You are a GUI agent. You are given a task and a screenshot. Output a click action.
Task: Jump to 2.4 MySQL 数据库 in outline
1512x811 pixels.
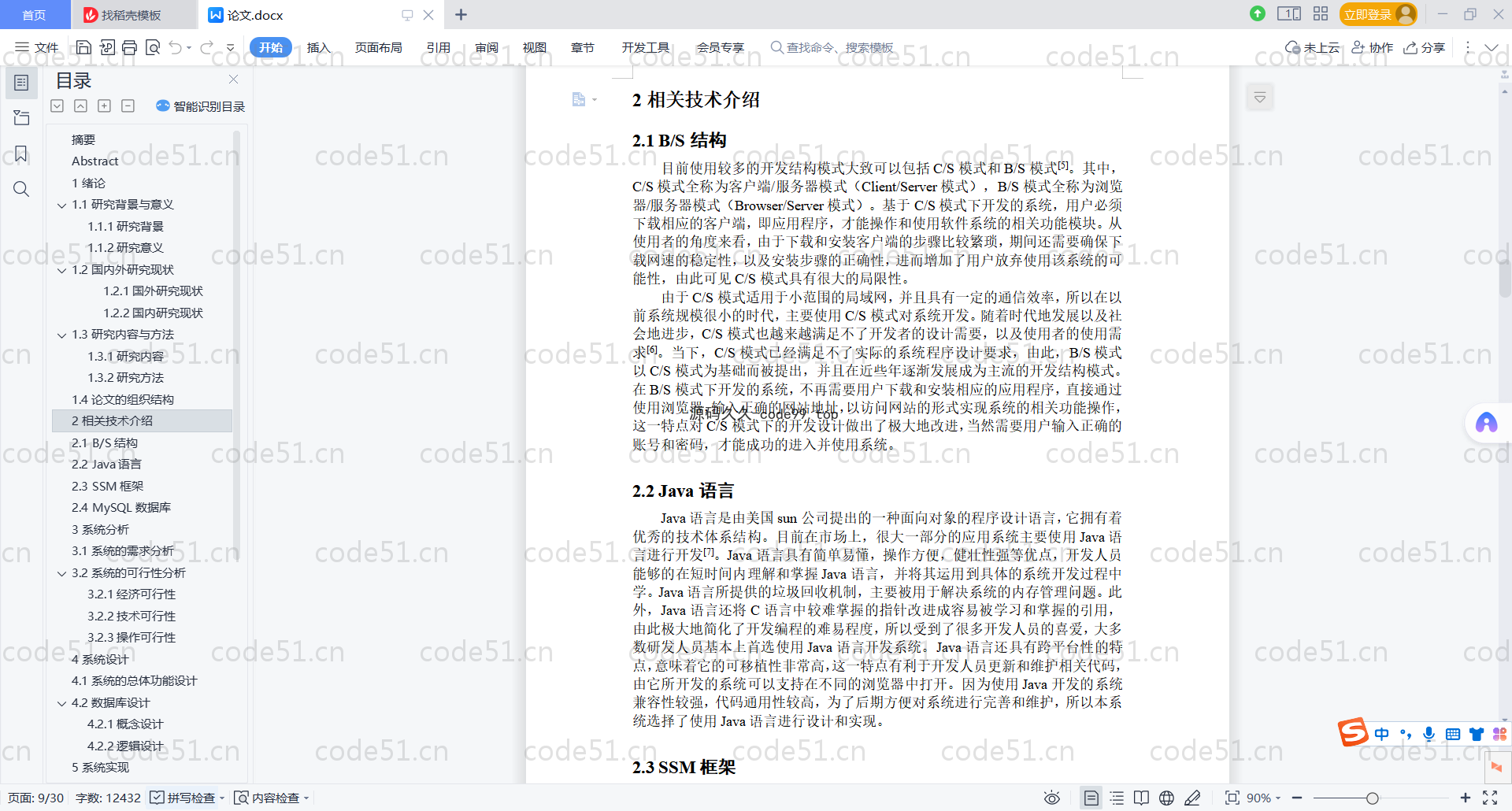coord(121,508)
